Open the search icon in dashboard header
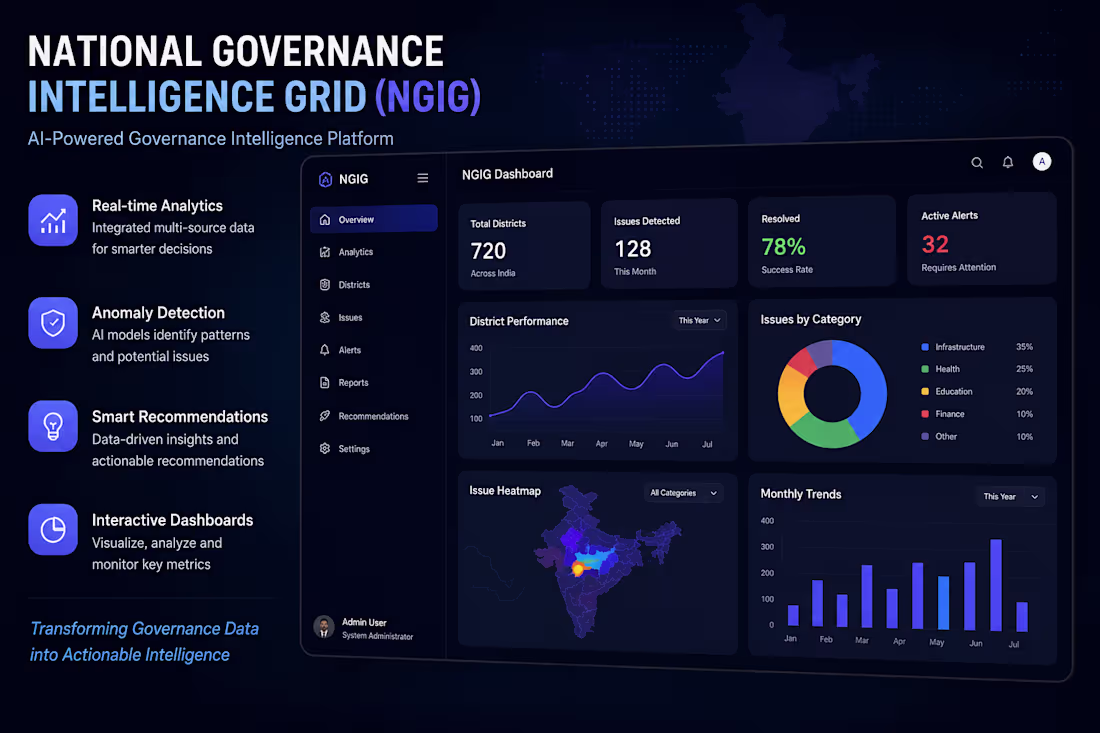The width and height of the screenshot is (1100, 733). coord(977,163)
